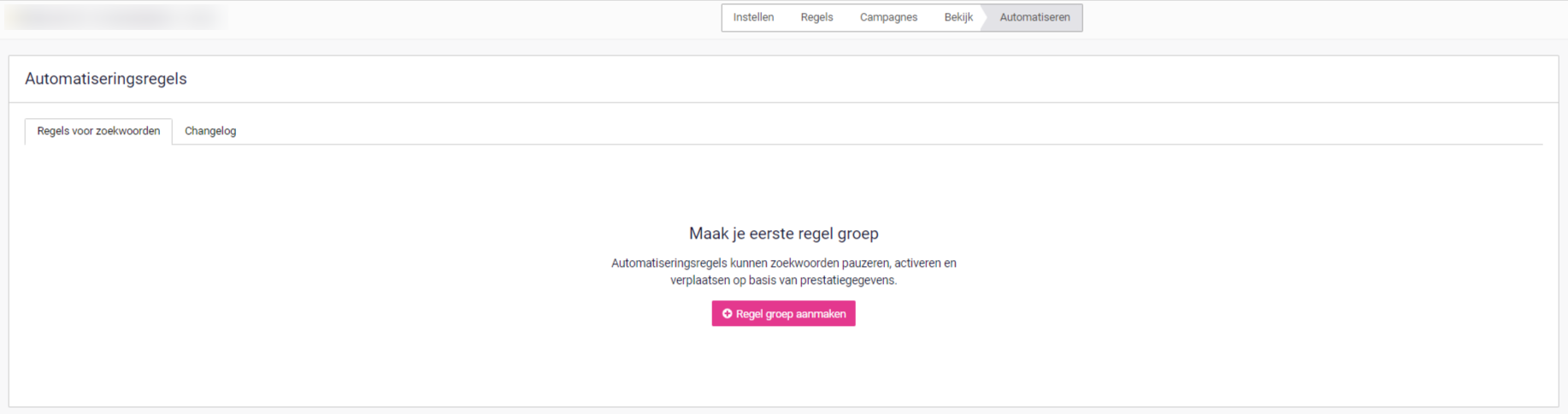This screenshot has width=1568, height=414.
Task: Select the Automatiseren step
Action: click(x=1035, y=17)
